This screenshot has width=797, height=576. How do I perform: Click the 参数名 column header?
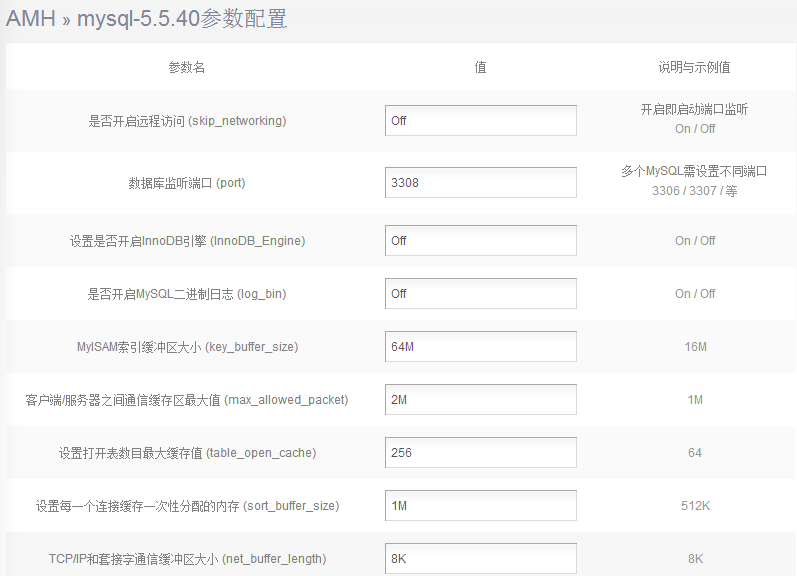pyautogui.click(x=187, y=67)
